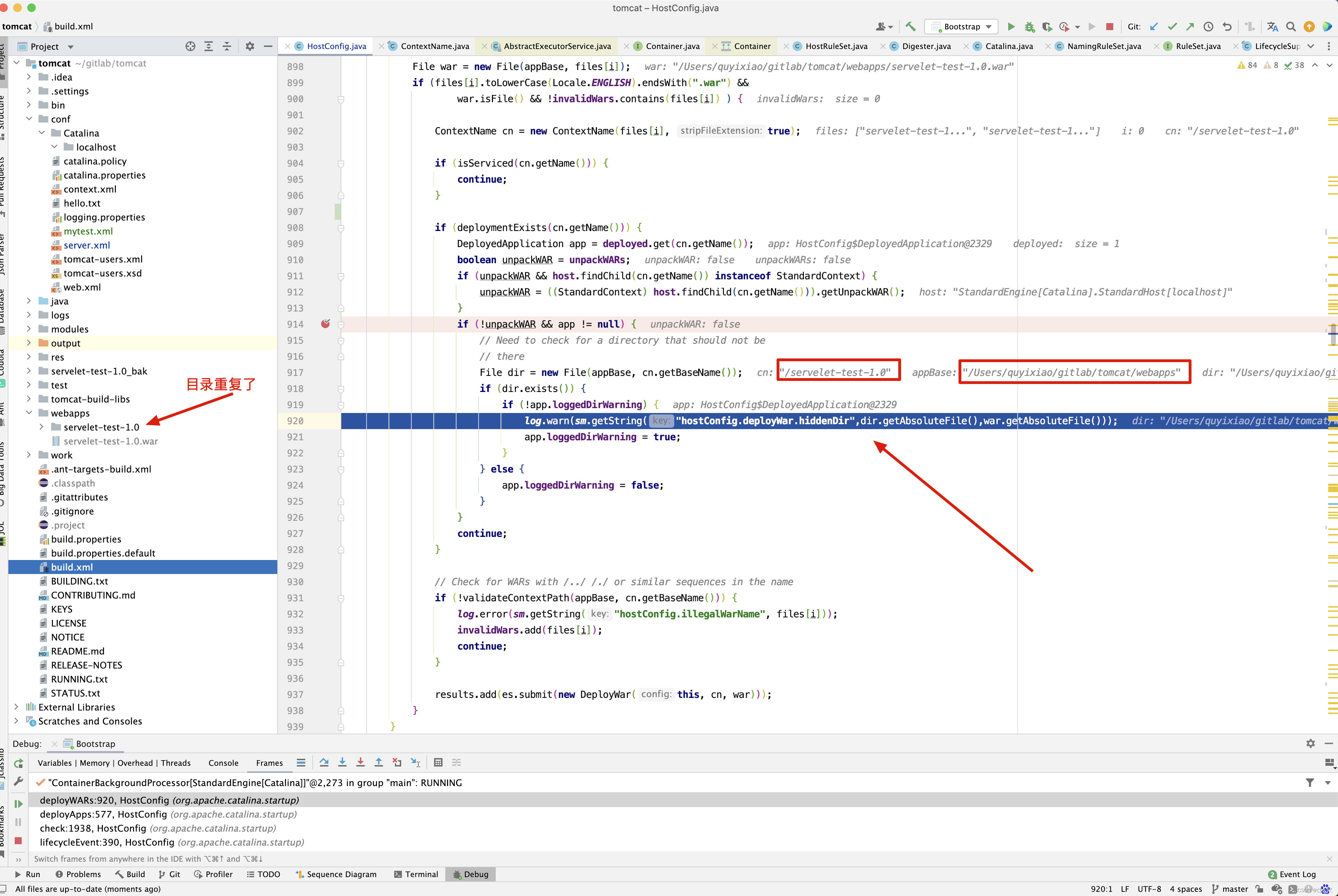
Task: Step out in debugger toolbar
Action: click(x=378, y=762)
